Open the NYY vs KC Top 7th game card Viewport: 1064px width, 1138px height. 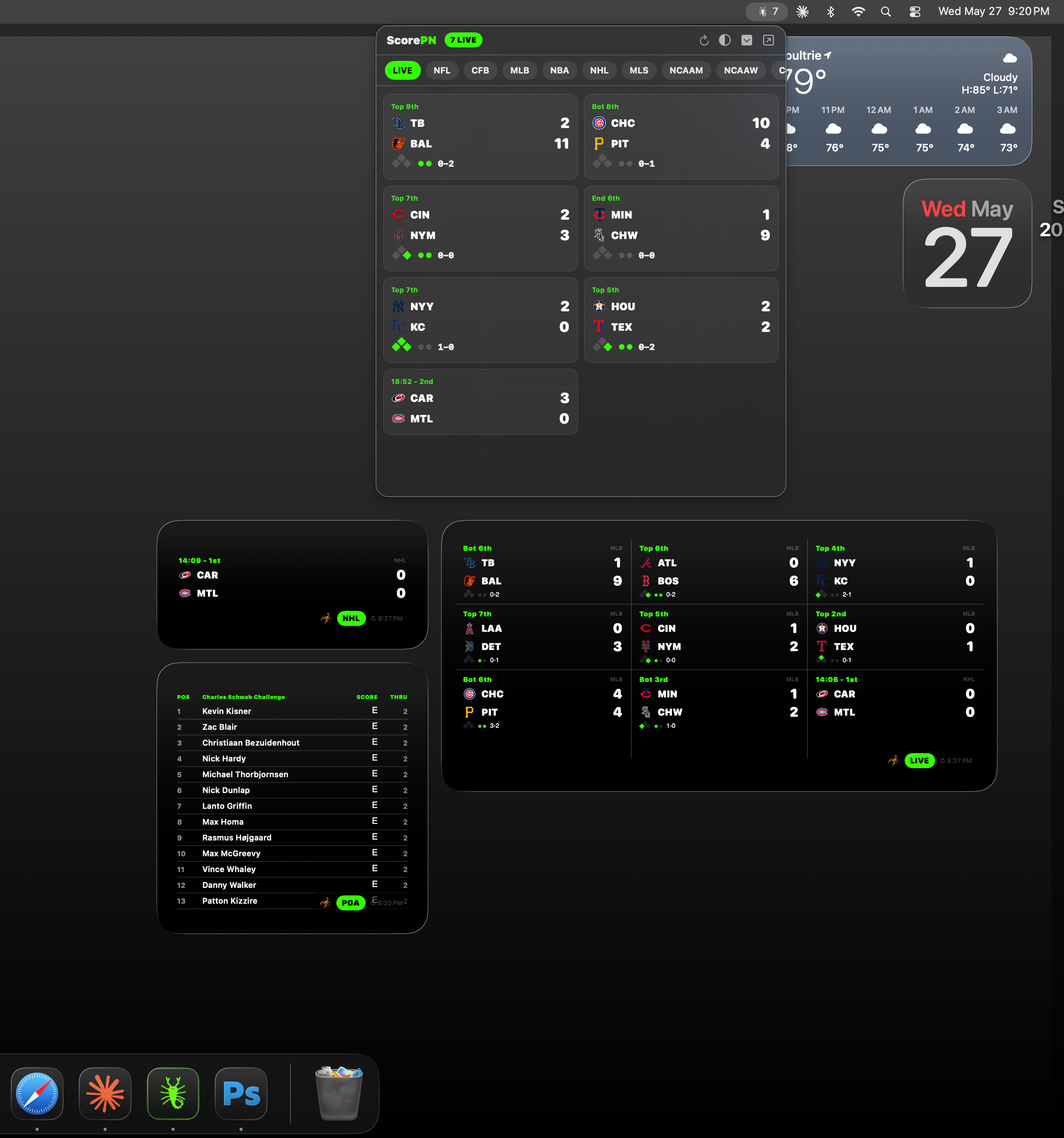[481, 320]
